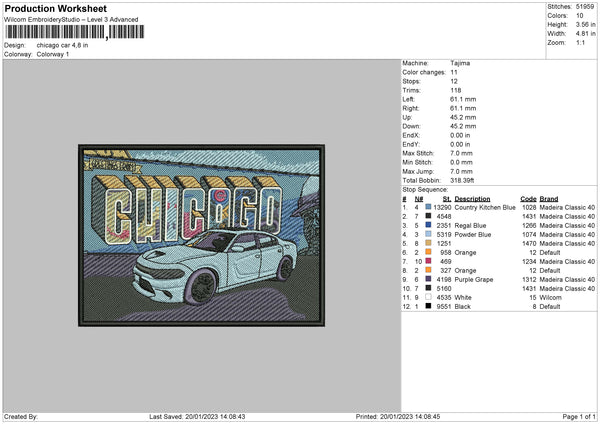Click the EndX value 0.00 in

click(x=460, y=135)
